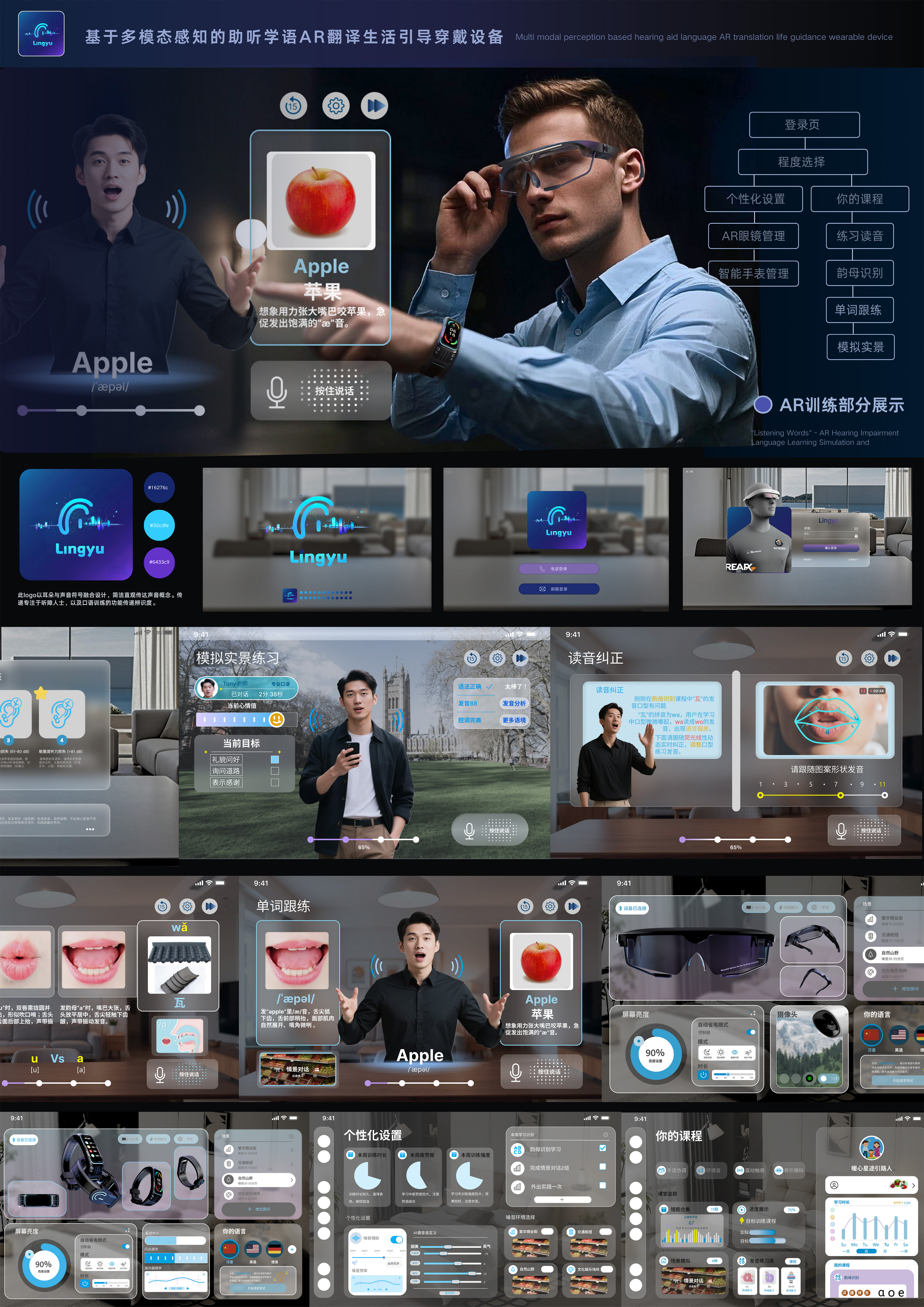Viewport: 924px width, 1307px height.
Task: Check the 完成情景对话2组 plan checkbox
Action: pos(603,1167)
